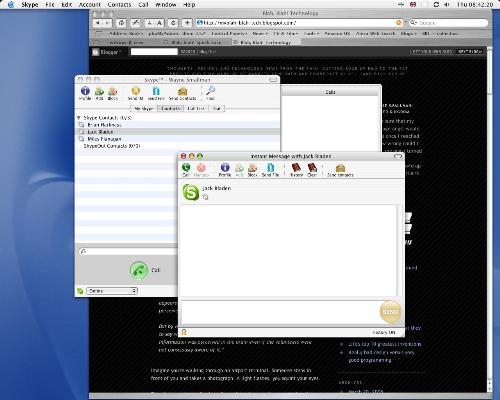Click the Next Blog button in Blogger navbar
This screenshot has width=500, height=400.
point(470,52)
